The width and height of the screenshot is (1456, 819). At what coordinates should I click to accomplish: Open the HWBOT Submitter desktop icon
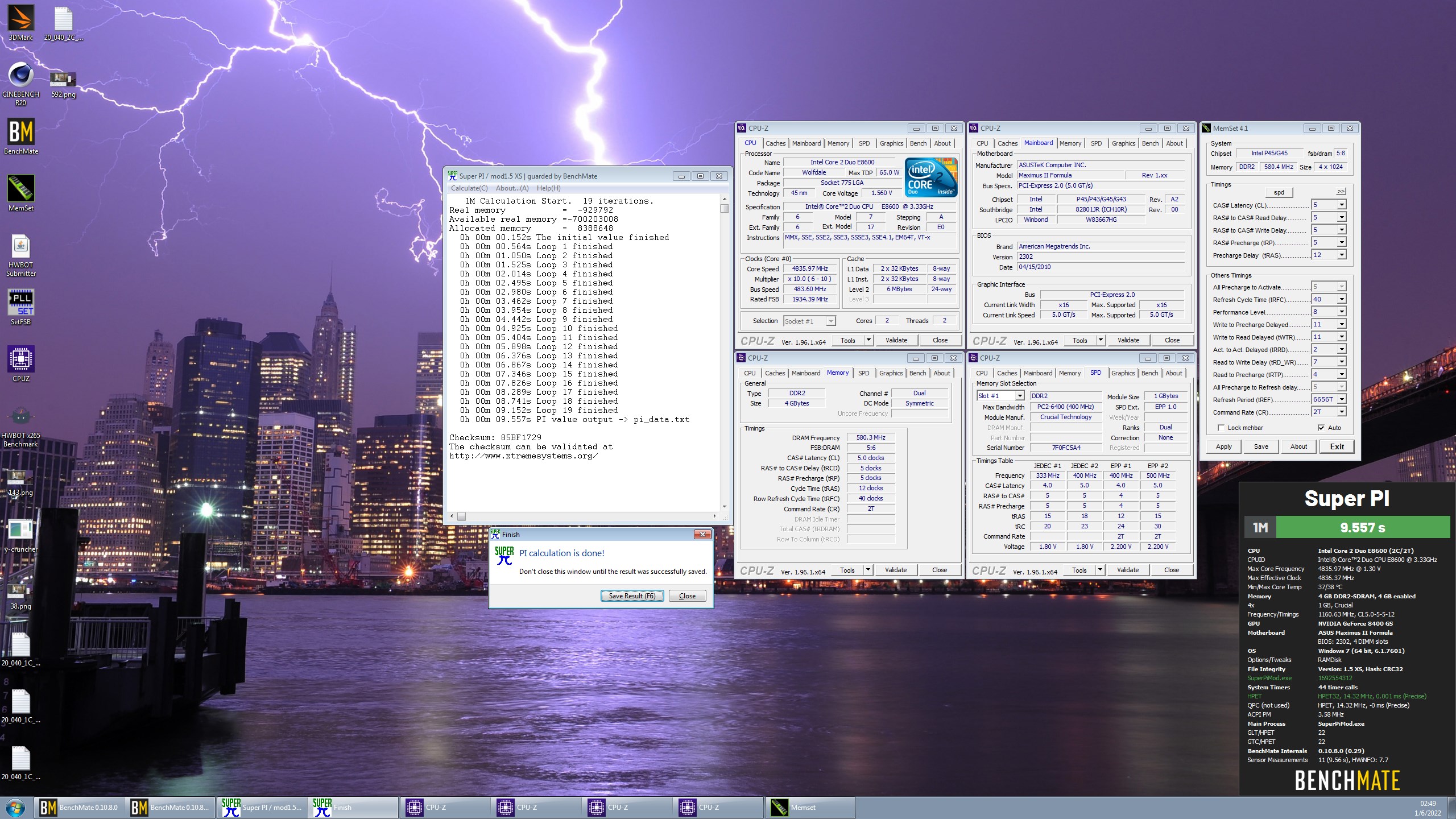pos(21,255)
